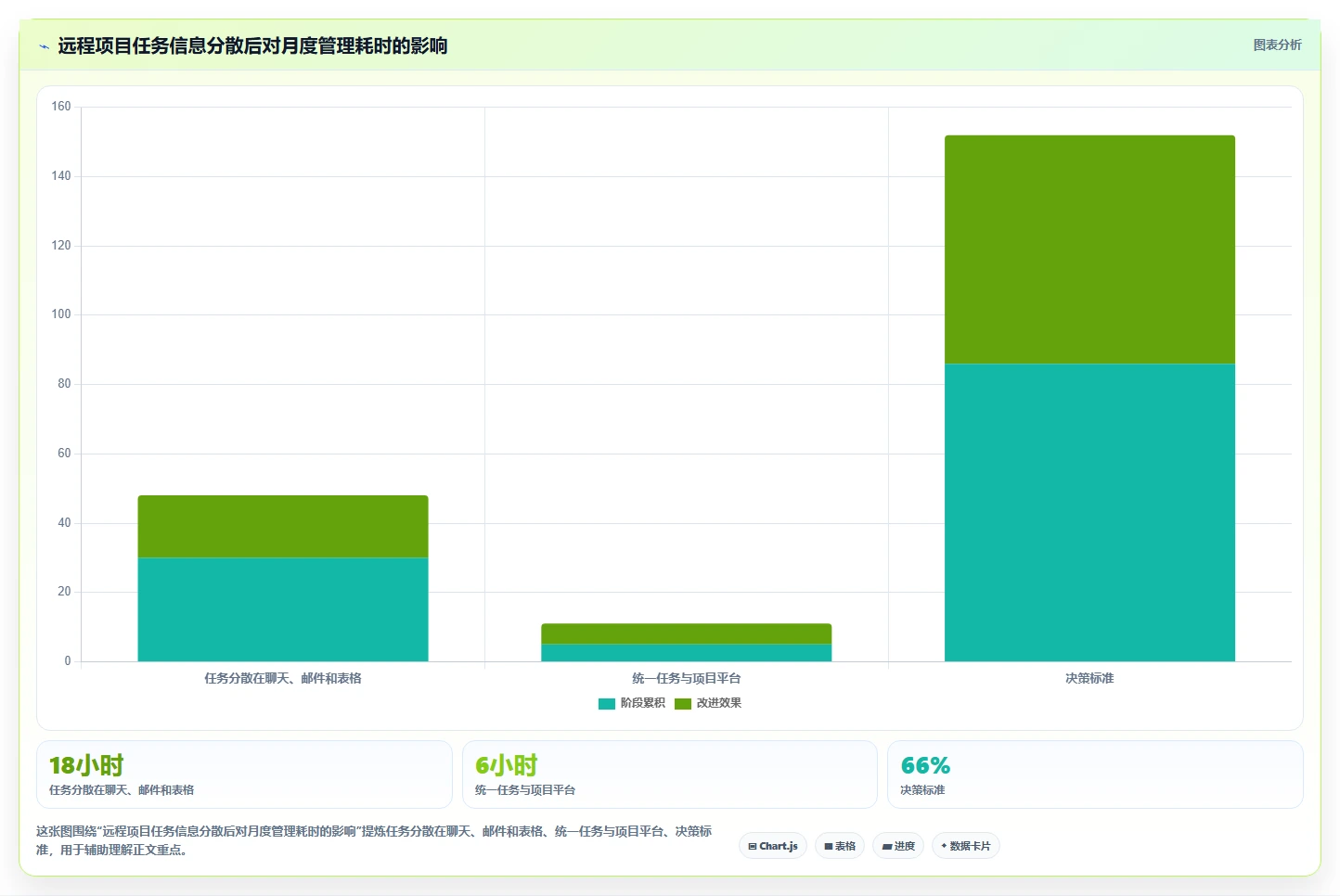Click the teal segment of 决策标准 bar
1340x896 pixels.
(1089, 512)
